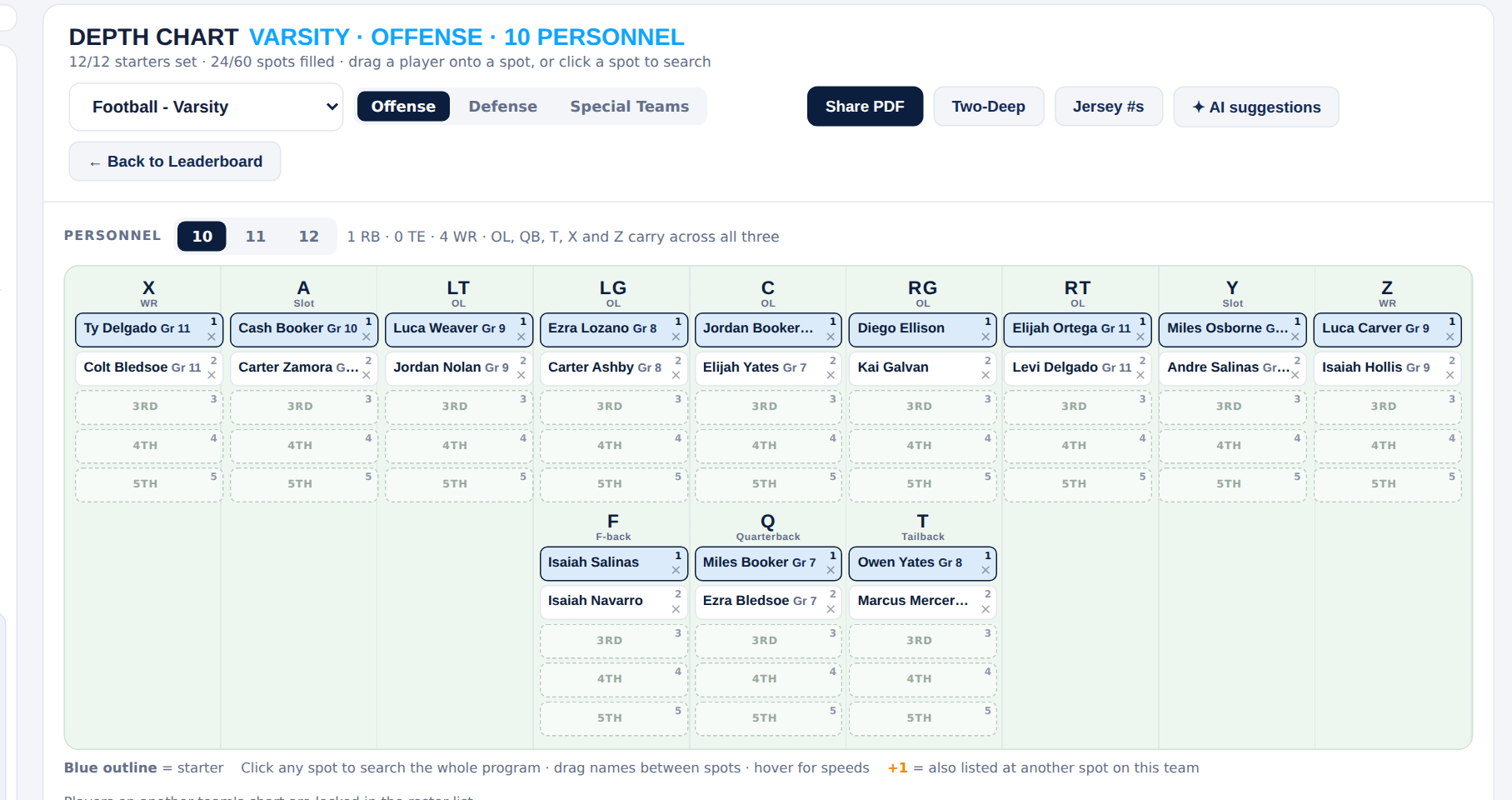The width and height of the screenshot is (1512, 800).
Task: Remove Cash Booker from A slot
Action: click(x=367, y=337)
